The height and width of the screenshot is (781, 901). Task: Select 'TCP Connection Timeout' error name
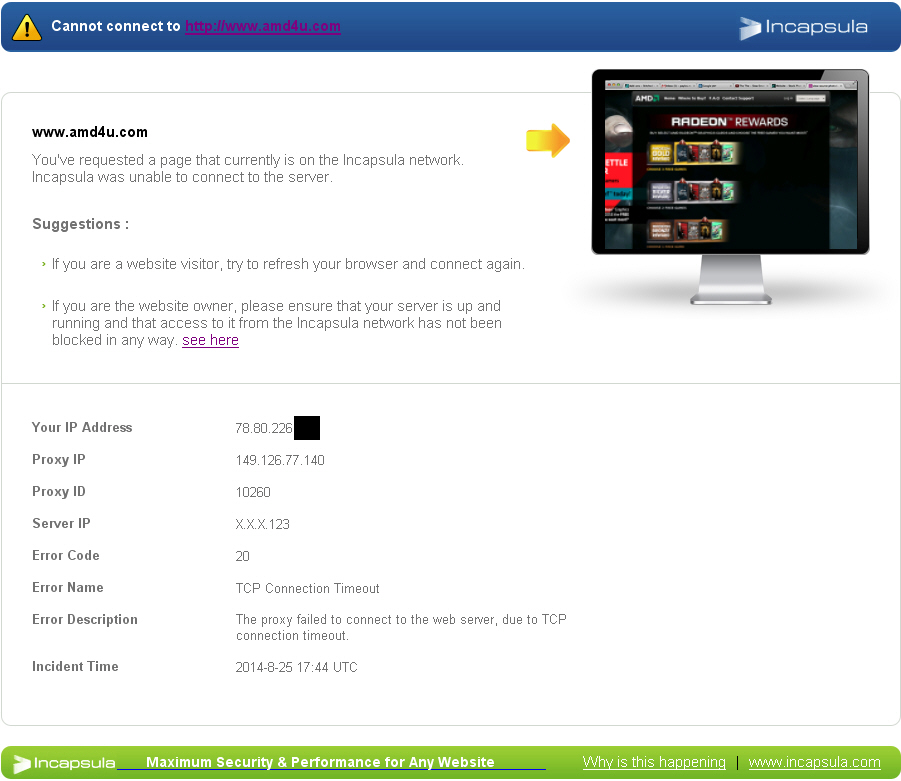(x=307, y=588)
